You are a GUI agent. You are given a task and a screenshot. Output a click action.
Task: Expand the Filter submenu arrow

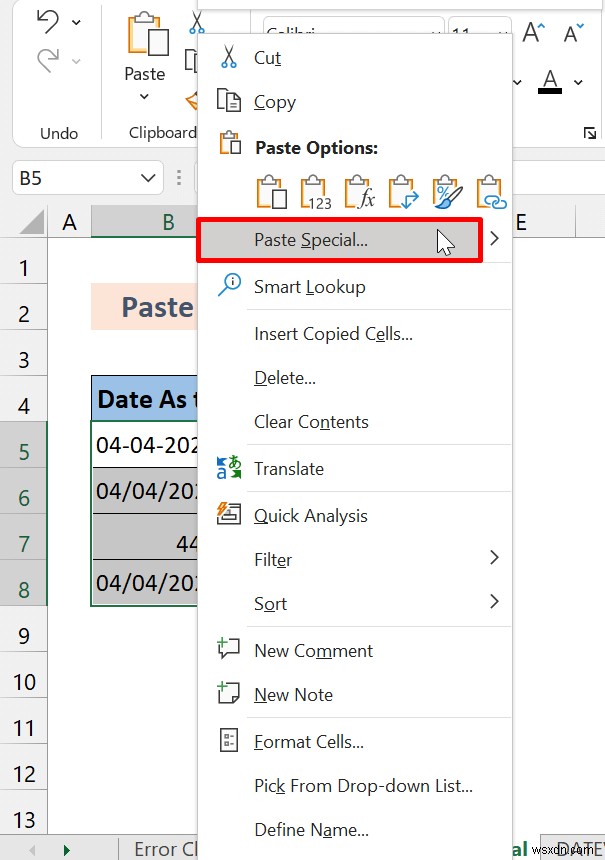click(494, 558)
